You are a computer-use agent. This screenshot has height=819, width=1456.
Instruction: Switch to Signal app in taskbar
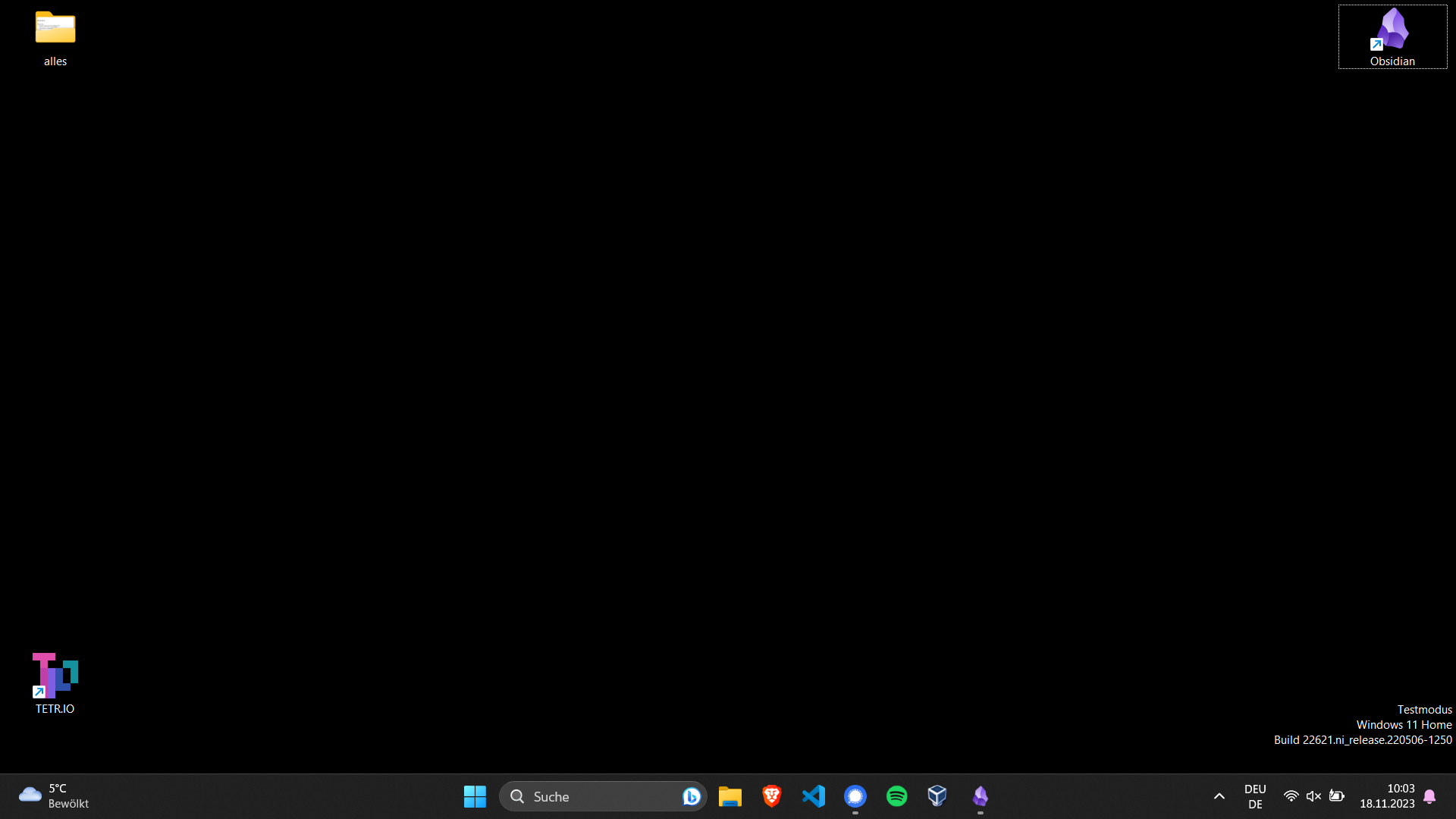coord(855,796)
